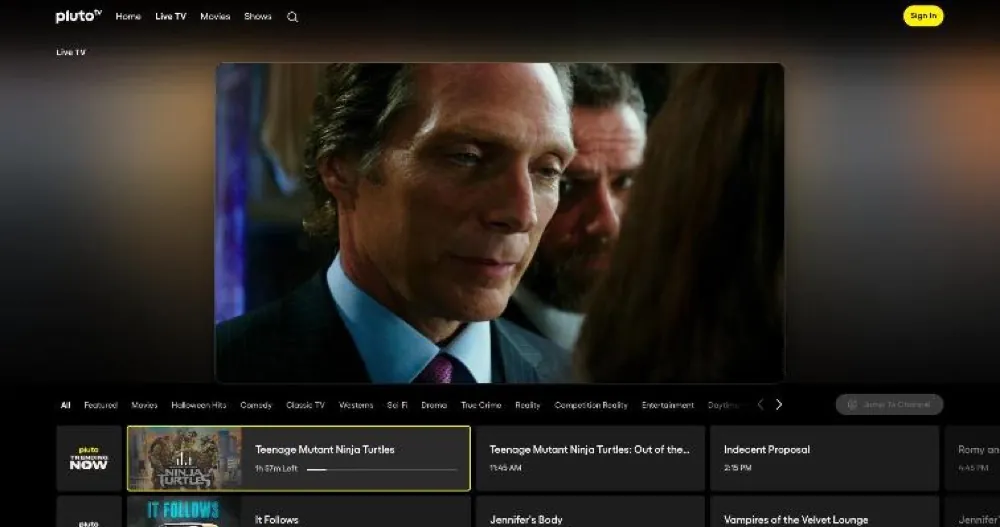Select the True Crime category
Screen dimensions: 1000x527
coord(481,405)
